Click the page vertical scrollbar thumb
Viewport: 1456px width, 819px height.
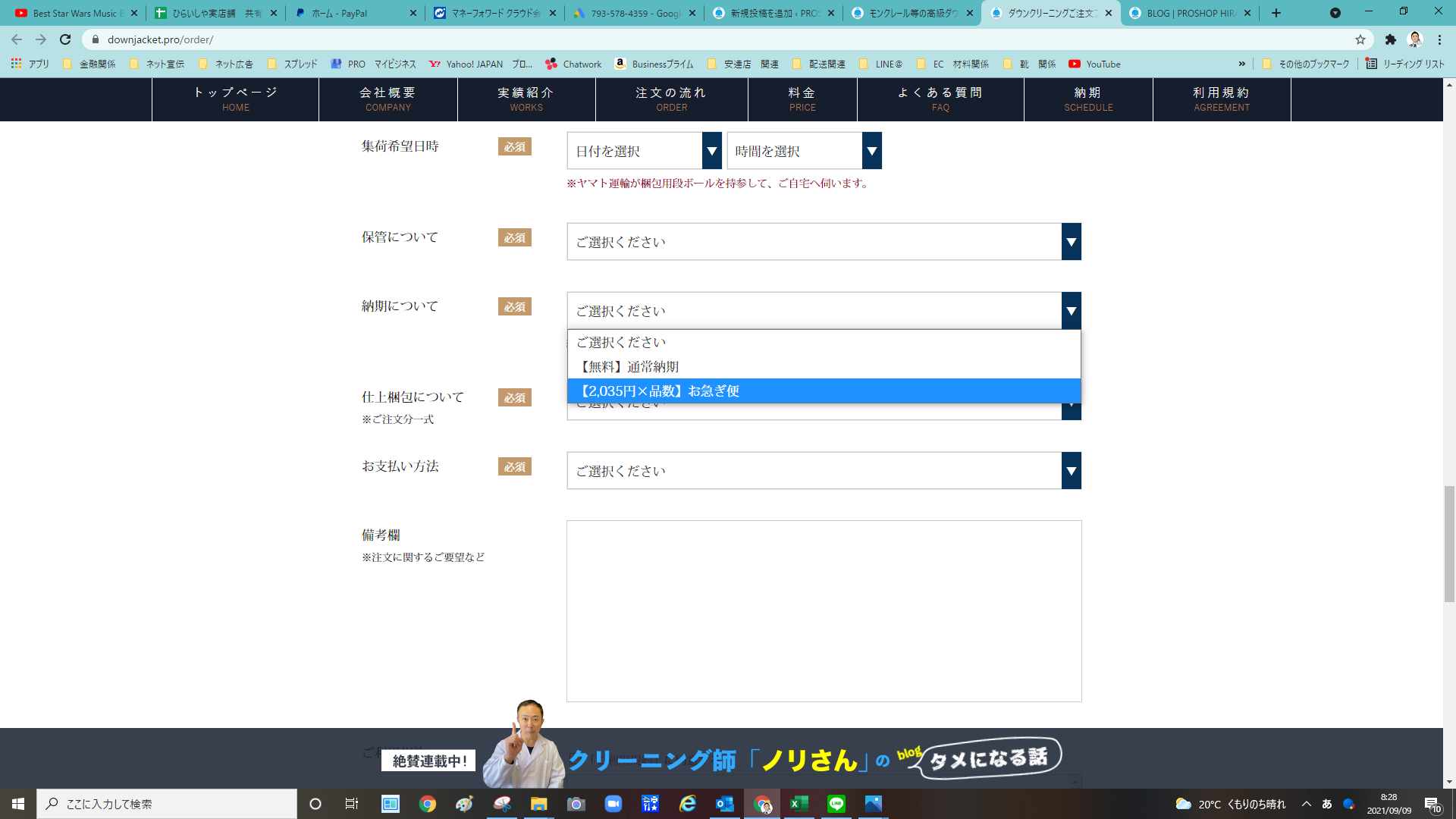point(1449,544)
